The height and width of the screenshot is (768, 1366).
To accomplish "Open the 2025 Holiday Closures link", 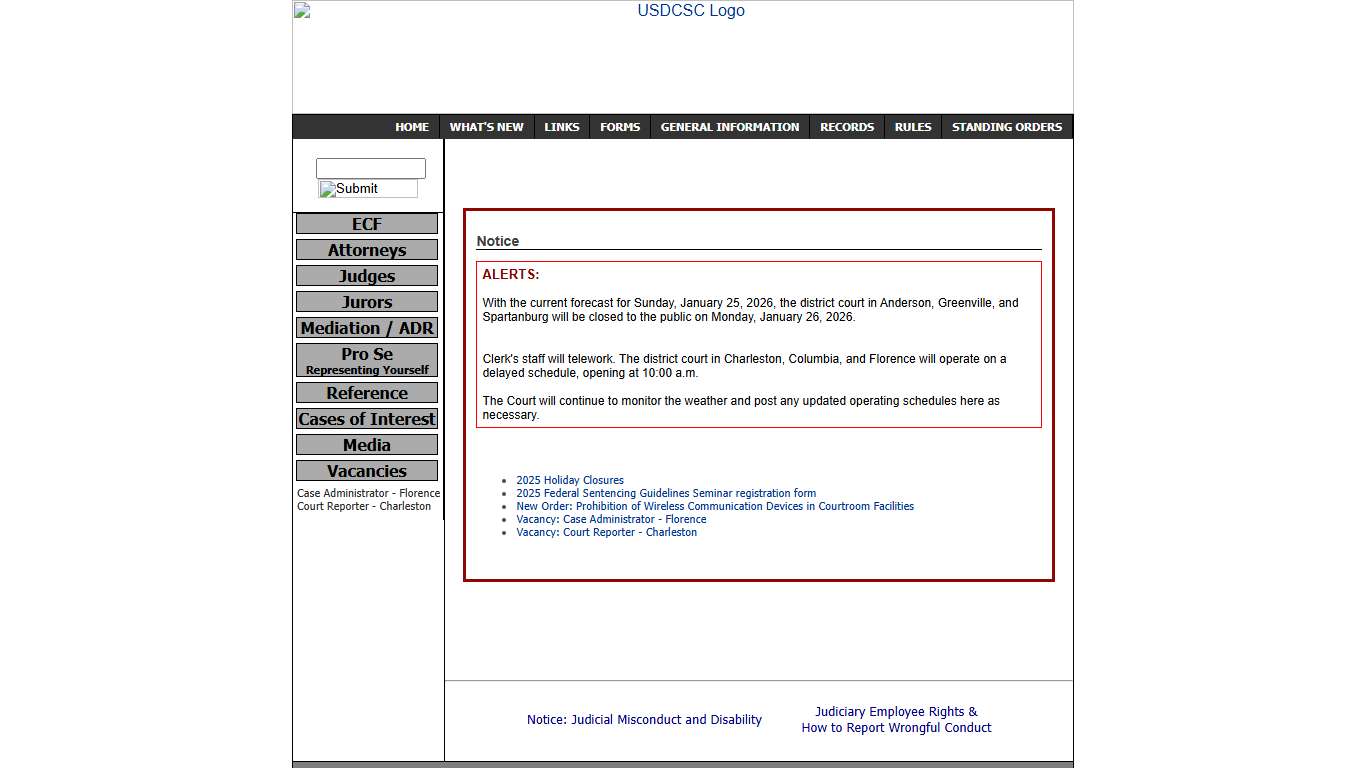I will coord(570,480).
